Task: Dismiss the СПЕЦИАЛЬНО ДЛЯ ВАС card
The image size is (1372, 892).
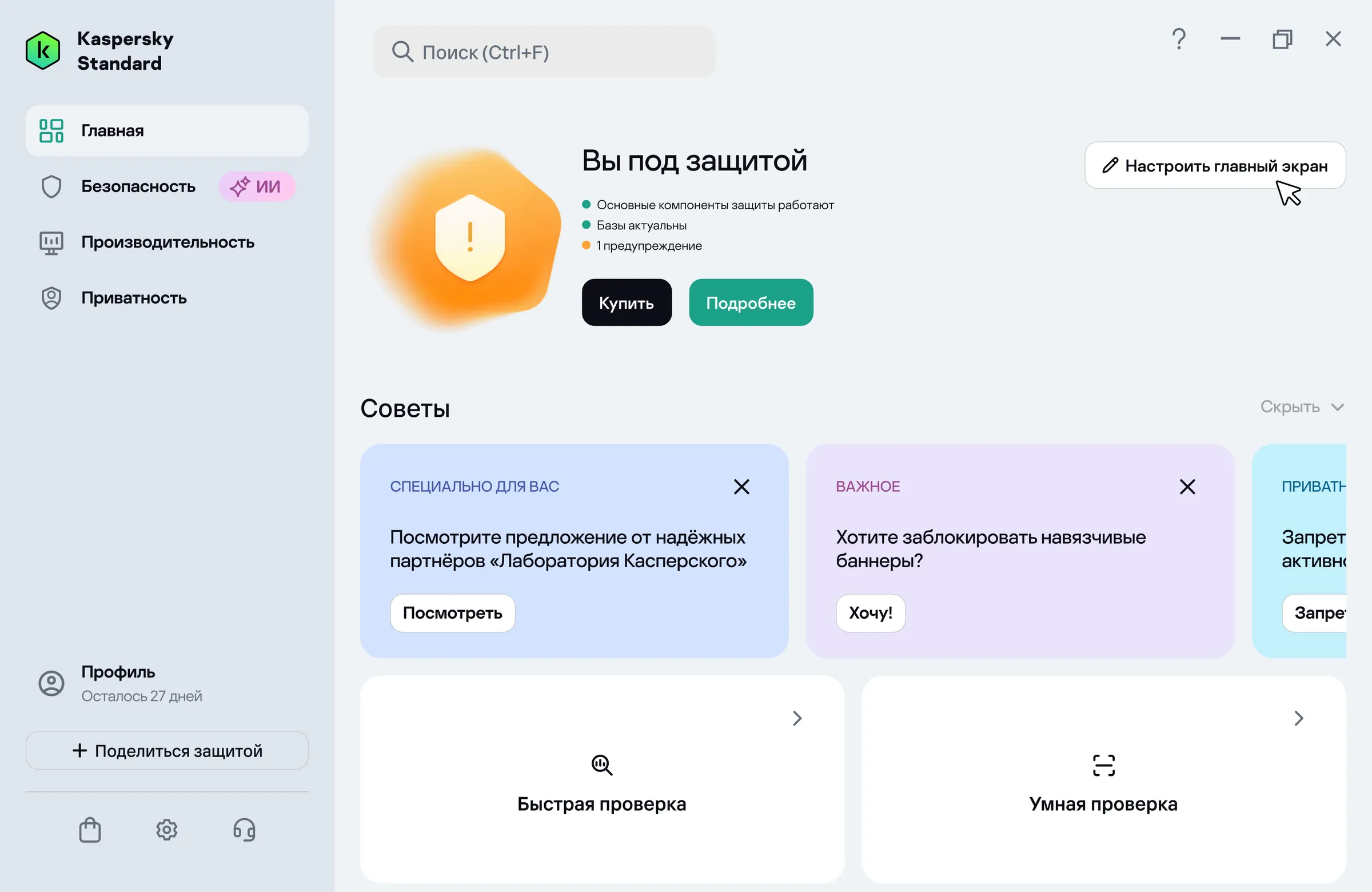Action: pos(741,487)
